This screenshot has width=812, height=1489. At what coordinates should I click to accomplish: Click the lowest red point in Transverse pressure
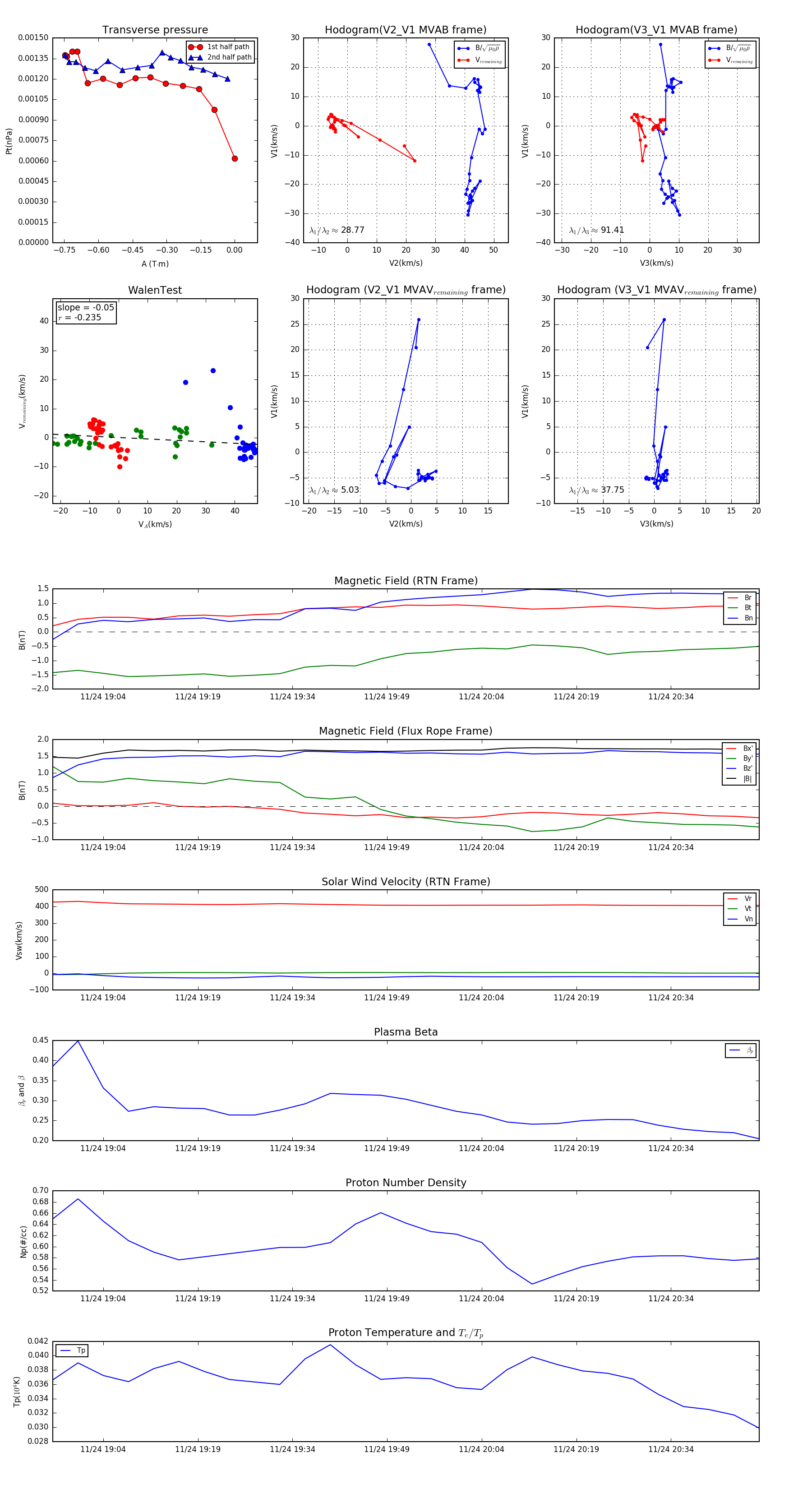[235, 158]
